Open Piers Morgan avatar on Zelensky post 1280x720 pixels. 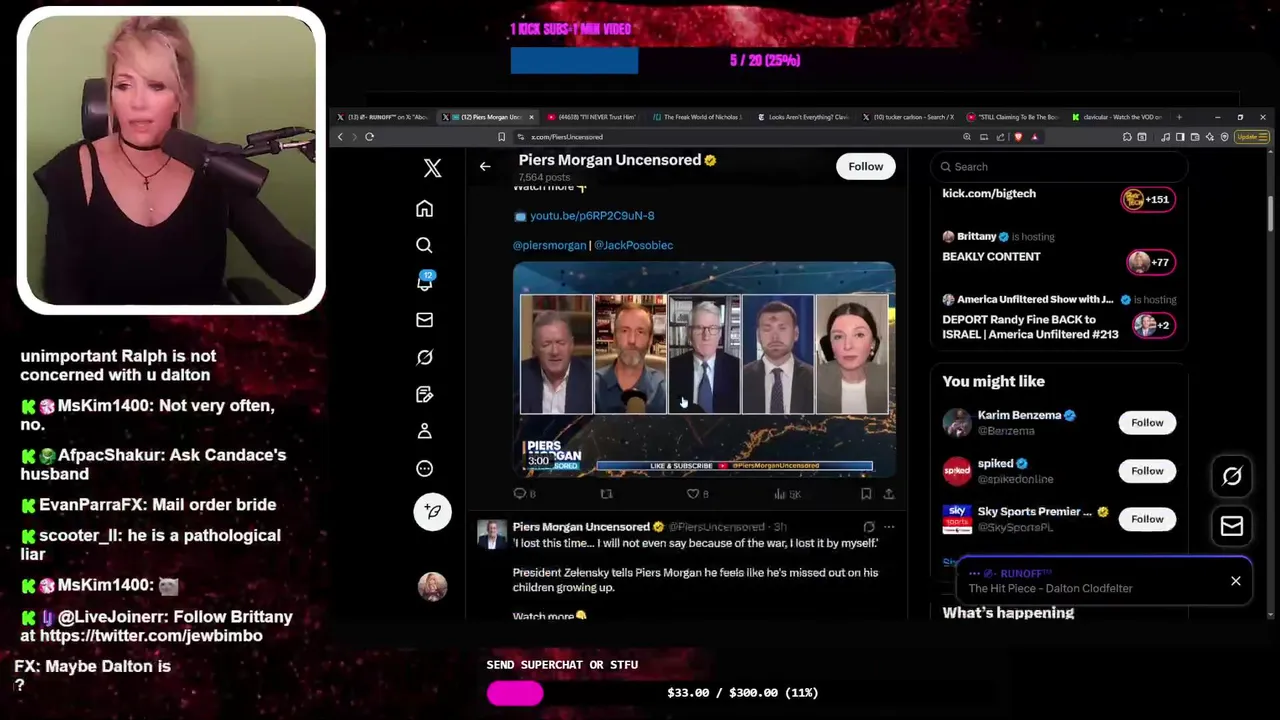[x=491, y=534]
